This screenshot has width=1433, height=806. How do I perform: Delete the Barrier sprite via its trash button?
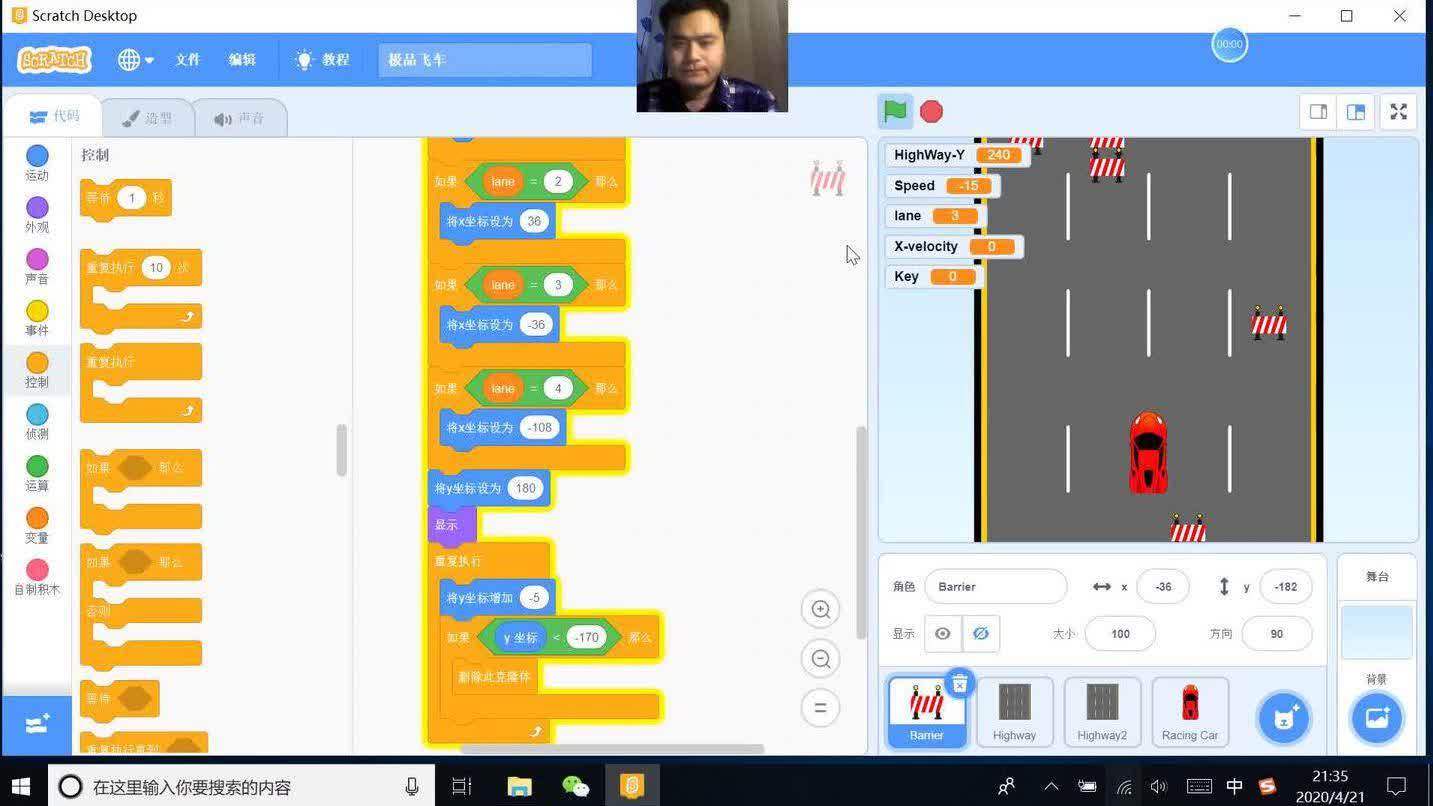pyautogui.click(x=959, y=684)
